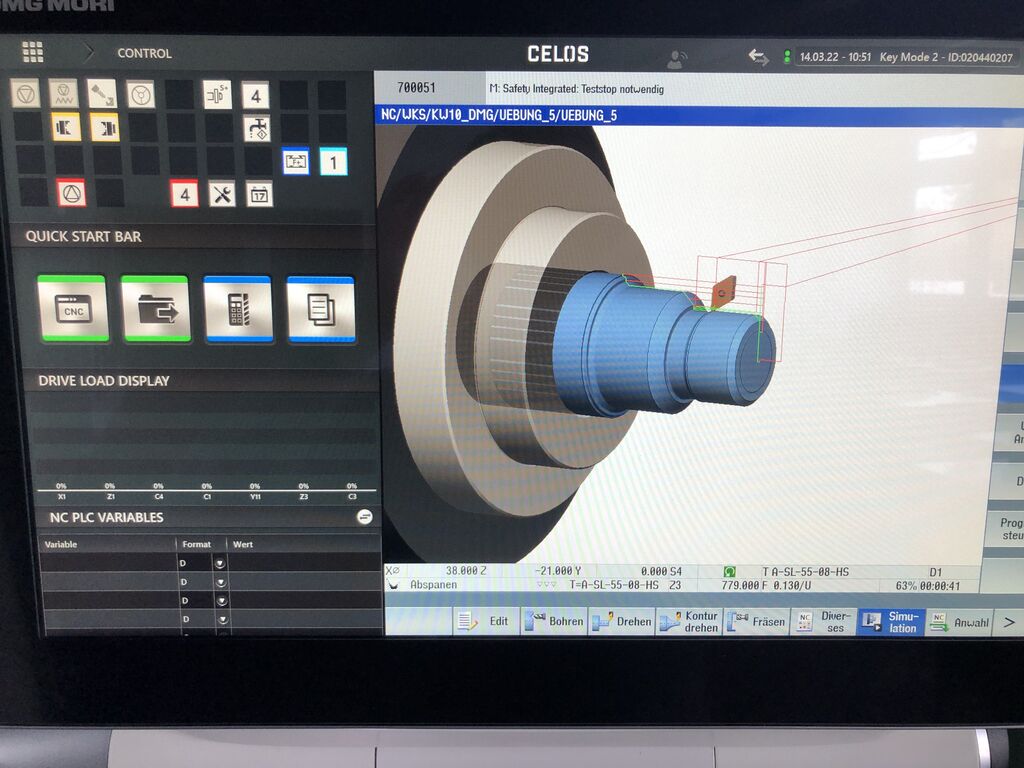Click the feed stop with wave icon
1024x768 pixels.
pyautogui.click(x=64, y=94)
